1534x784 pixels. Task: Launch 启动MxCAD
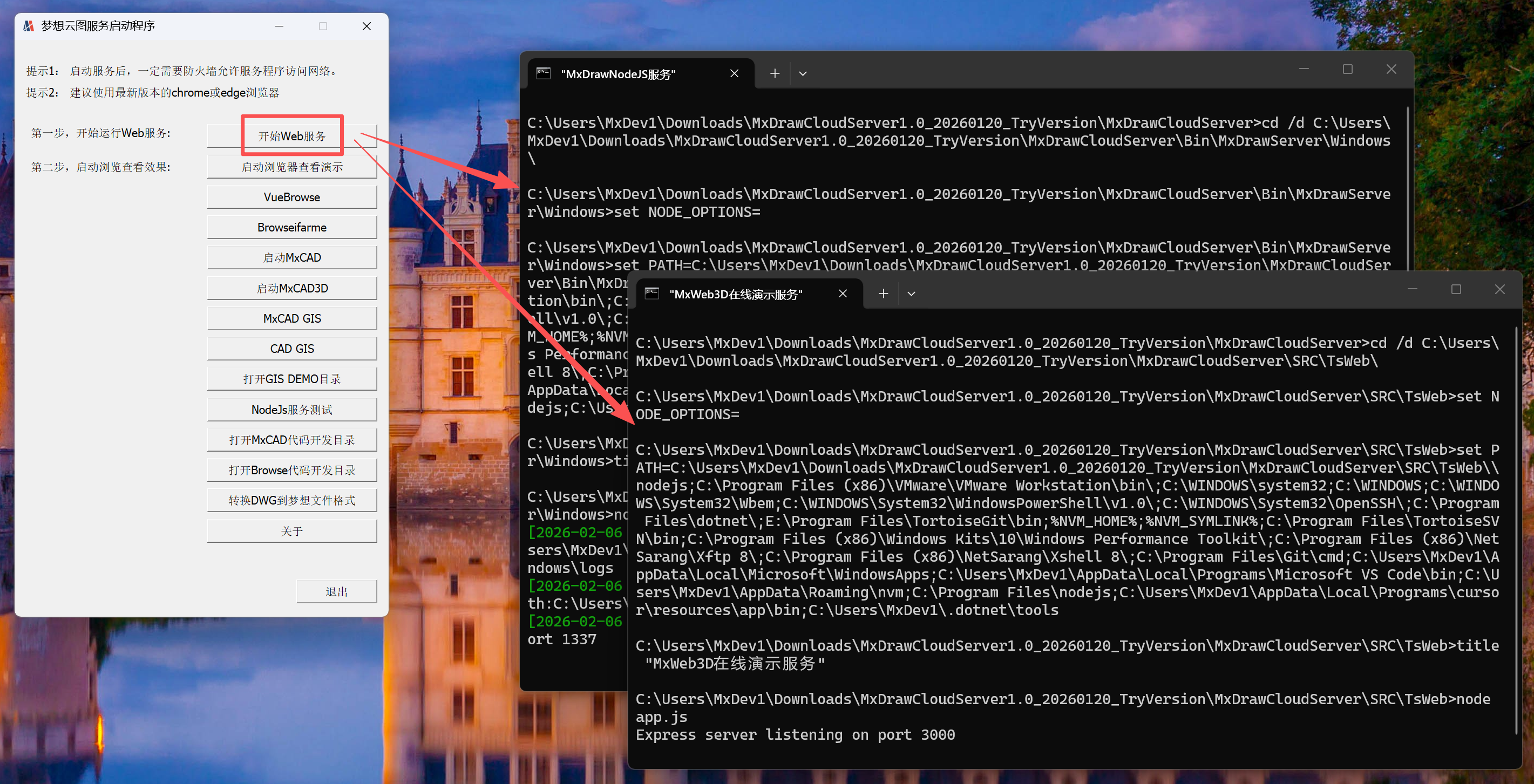click(292, 258)
